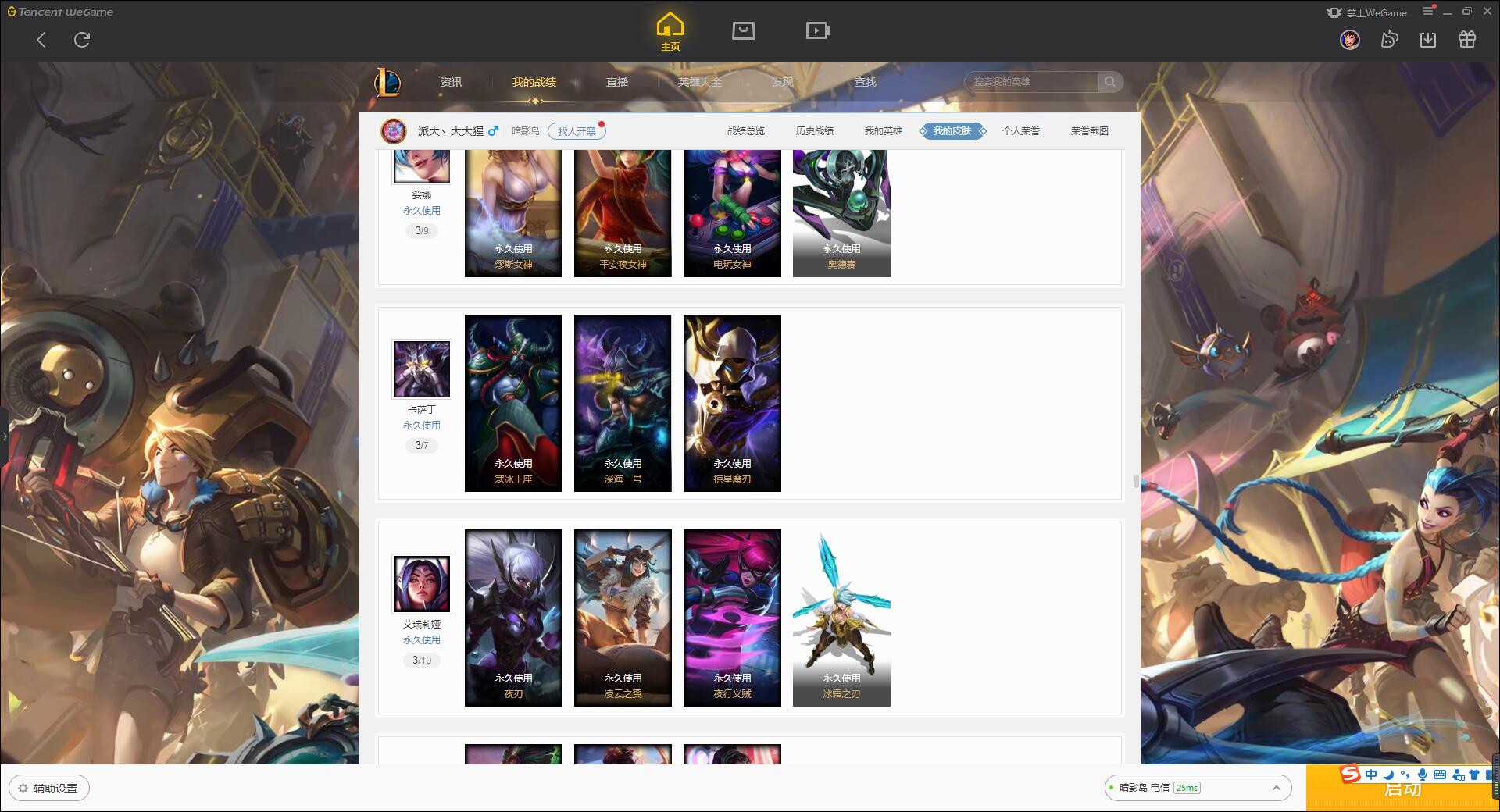The width and height of the screenshot is (1500, 812).
Task: Open the 主页 home icon
Action: click(670, 32)
